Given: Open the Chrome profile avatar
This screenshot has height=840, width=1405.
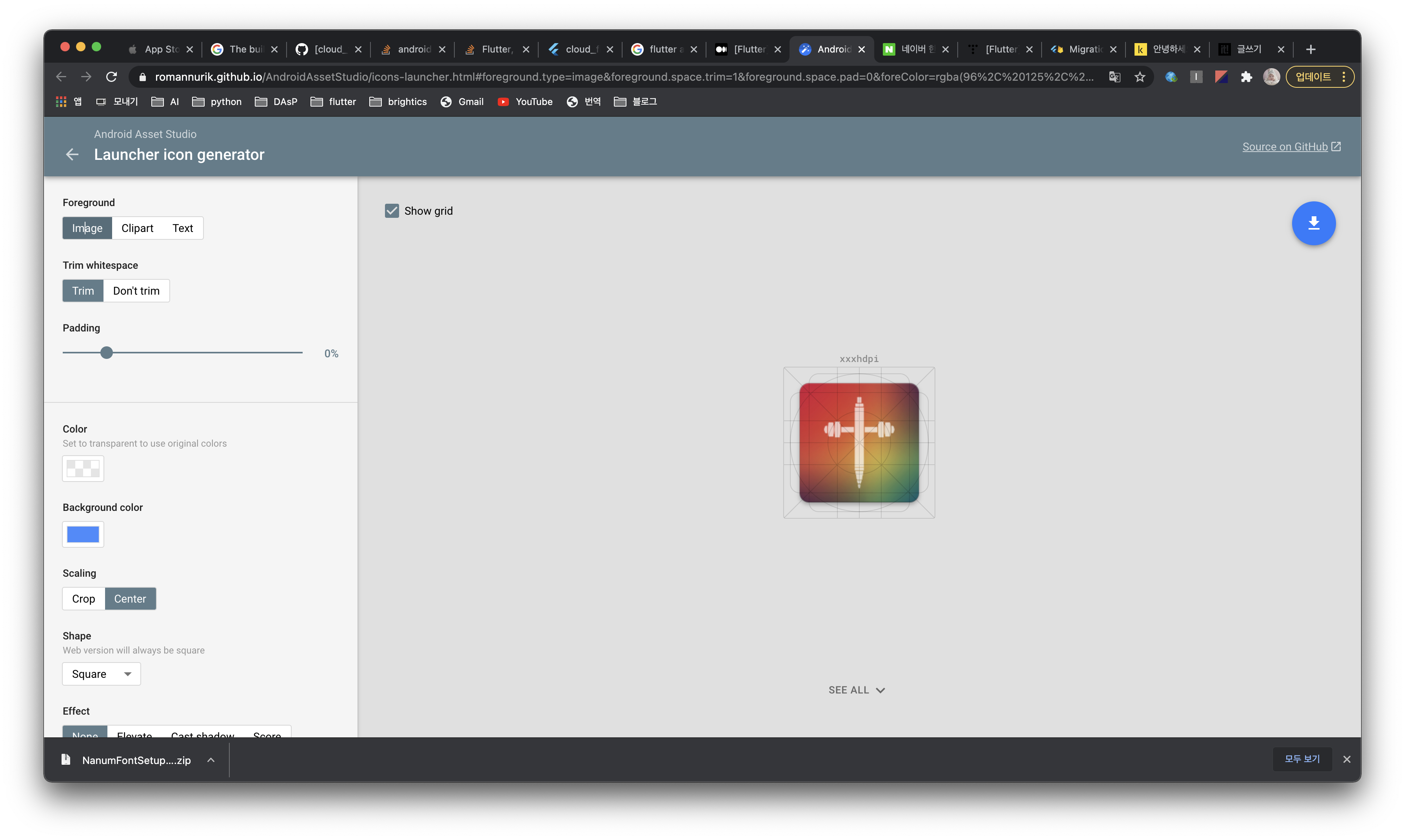Looking at the screenshot, I should point(1271,77).
